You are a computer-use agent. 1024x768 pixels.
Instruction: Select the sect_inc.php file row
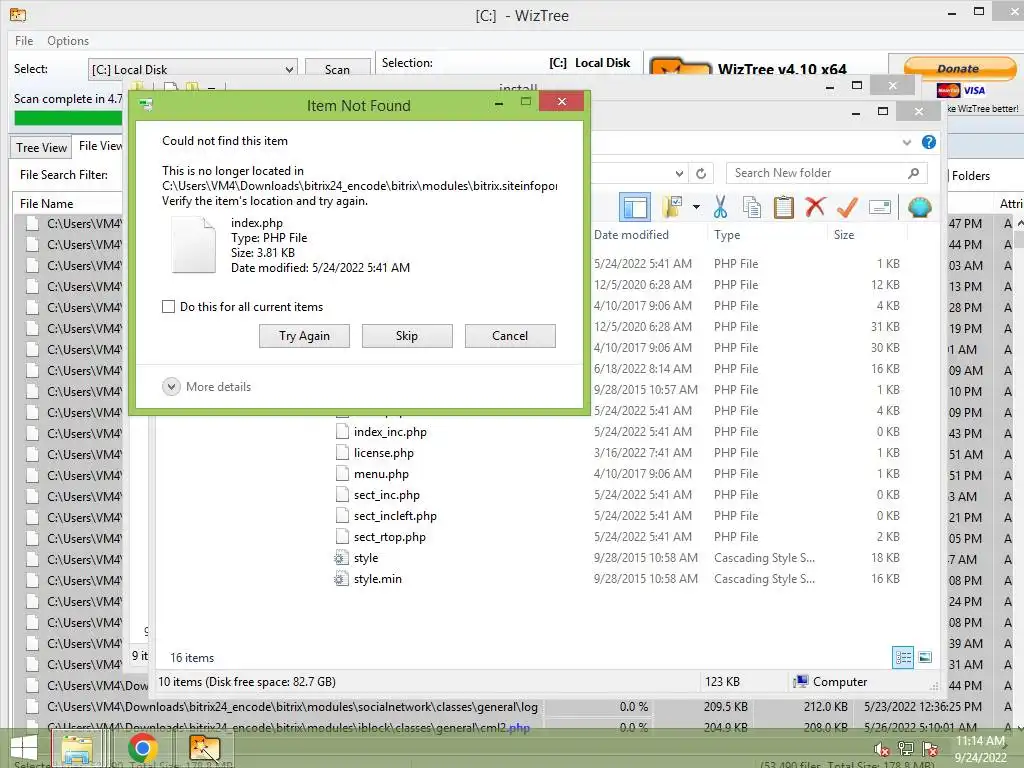coord(618,494)
